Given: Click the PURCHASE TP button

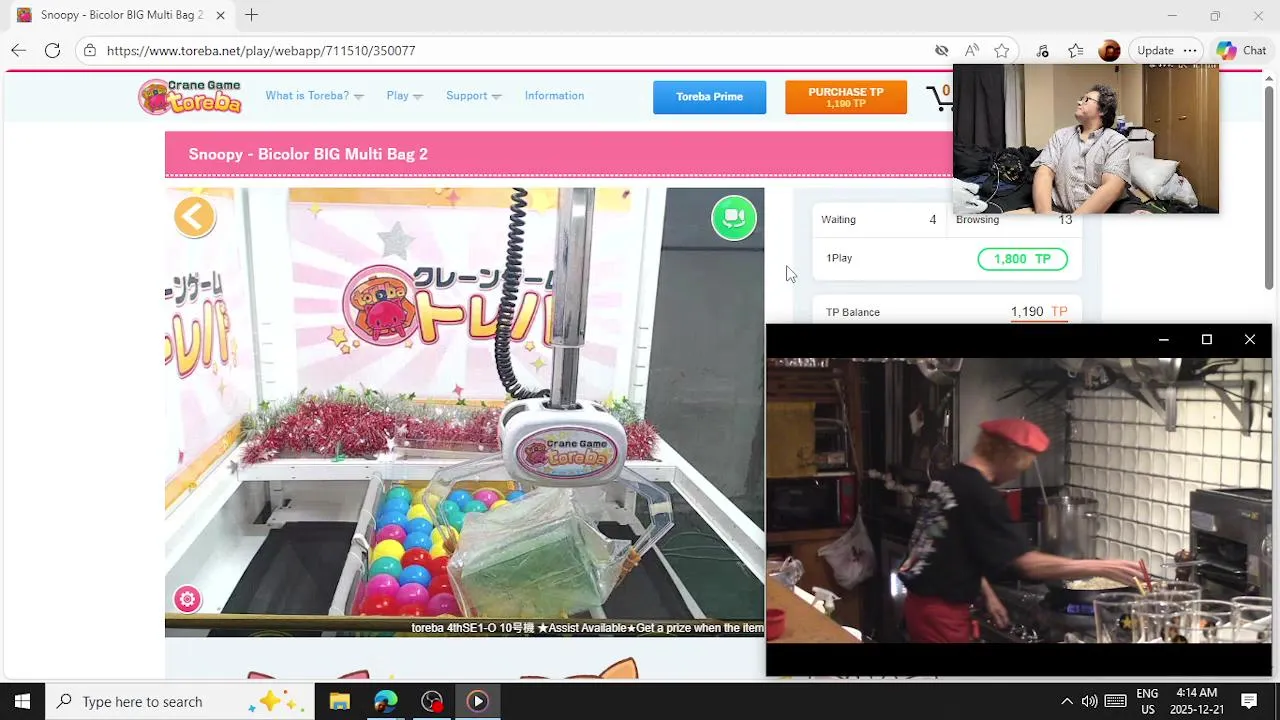Looking at the screenshot, I should click(x=845, y=97).
